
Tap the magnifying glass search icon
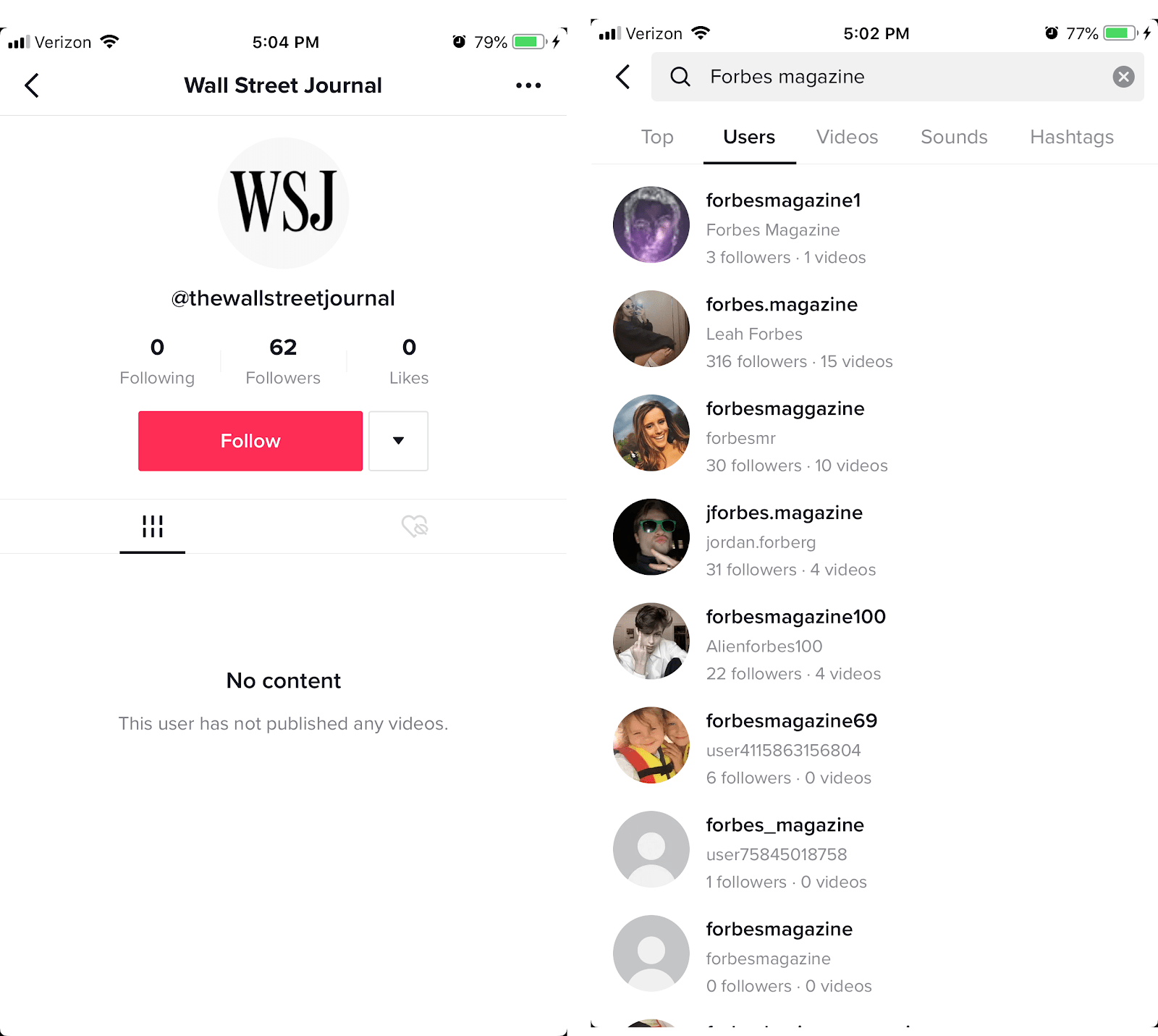[680, 77]
